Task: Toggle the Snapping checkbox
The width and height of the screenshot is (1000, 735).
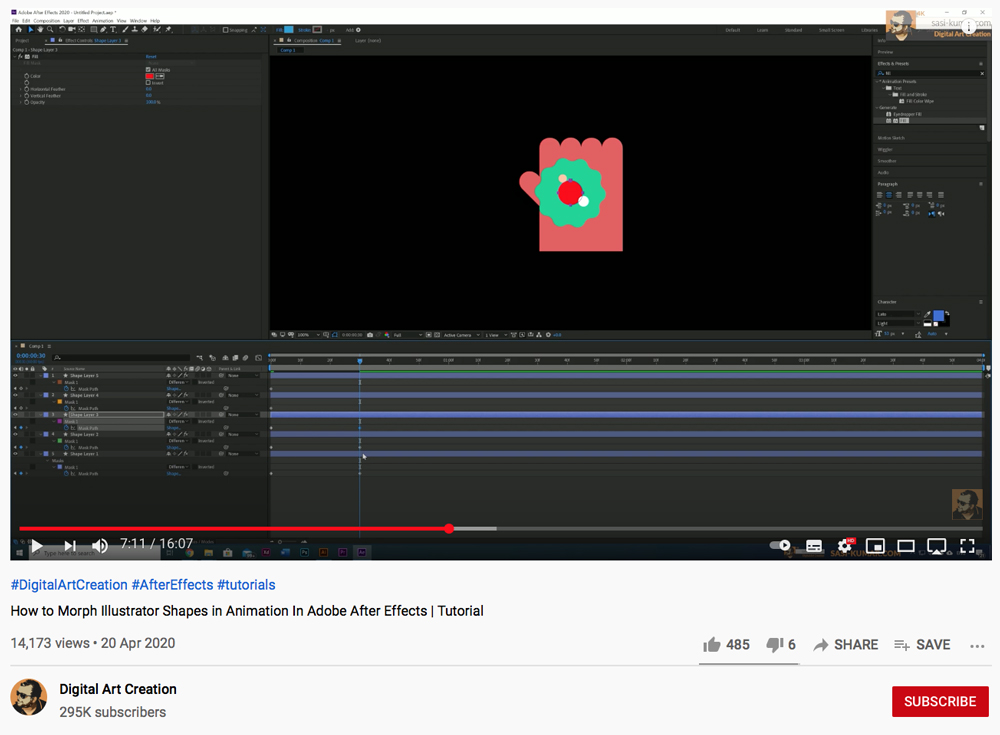Action: coord(225,30)
